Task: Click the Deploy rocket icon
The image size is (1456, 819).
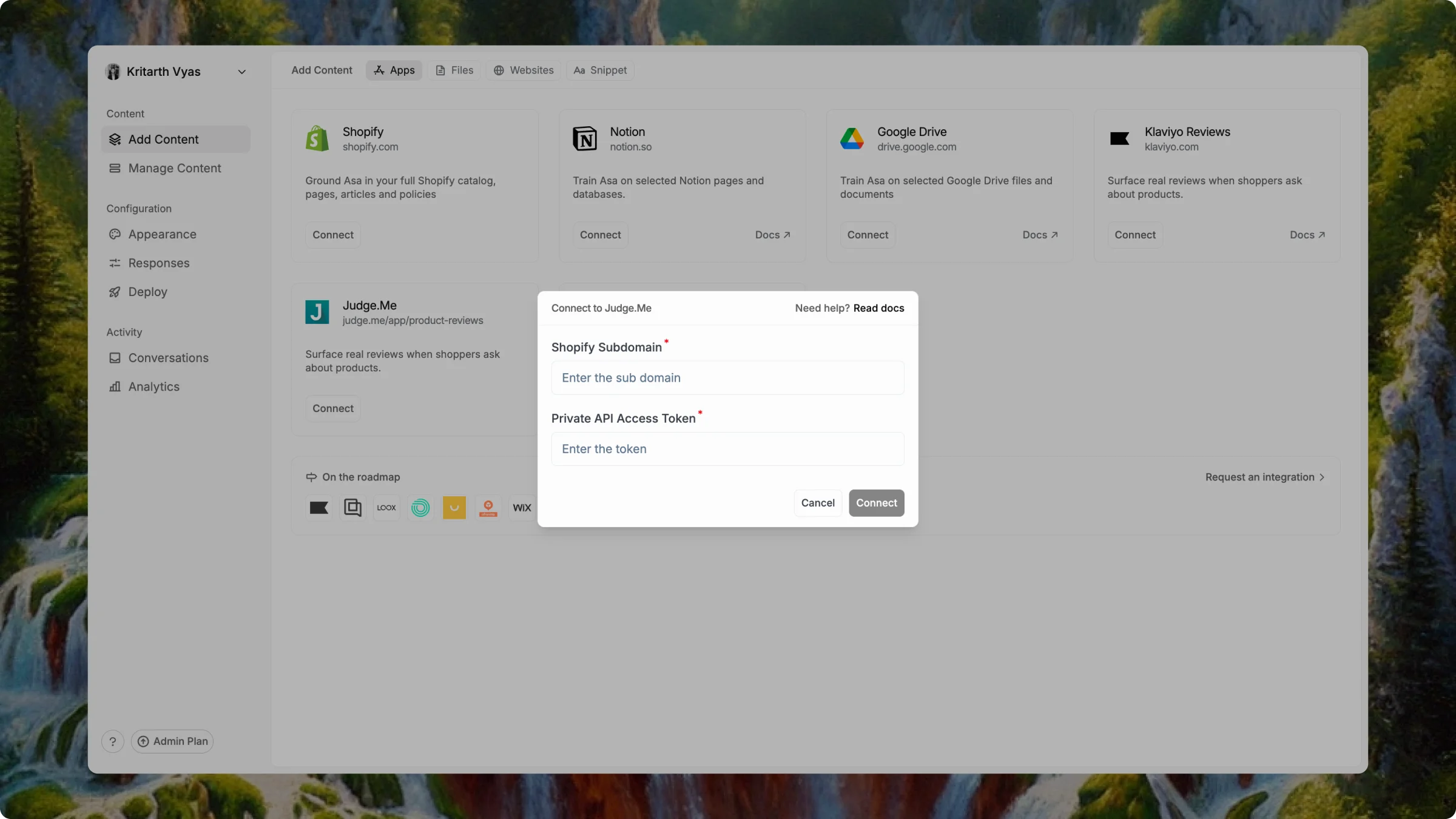Action: pyautogui.click(x=115, y=292)
